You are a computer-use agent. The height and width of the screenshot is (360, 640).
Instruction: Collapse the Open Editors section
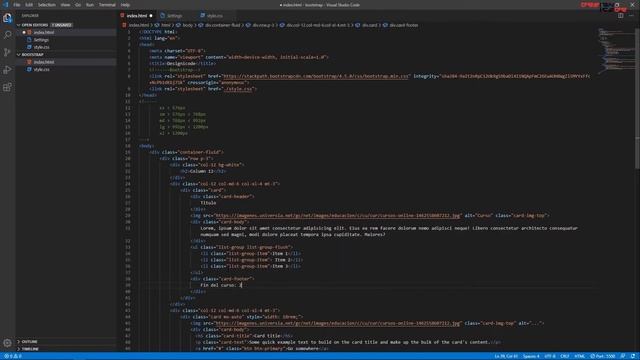[35, 25]
